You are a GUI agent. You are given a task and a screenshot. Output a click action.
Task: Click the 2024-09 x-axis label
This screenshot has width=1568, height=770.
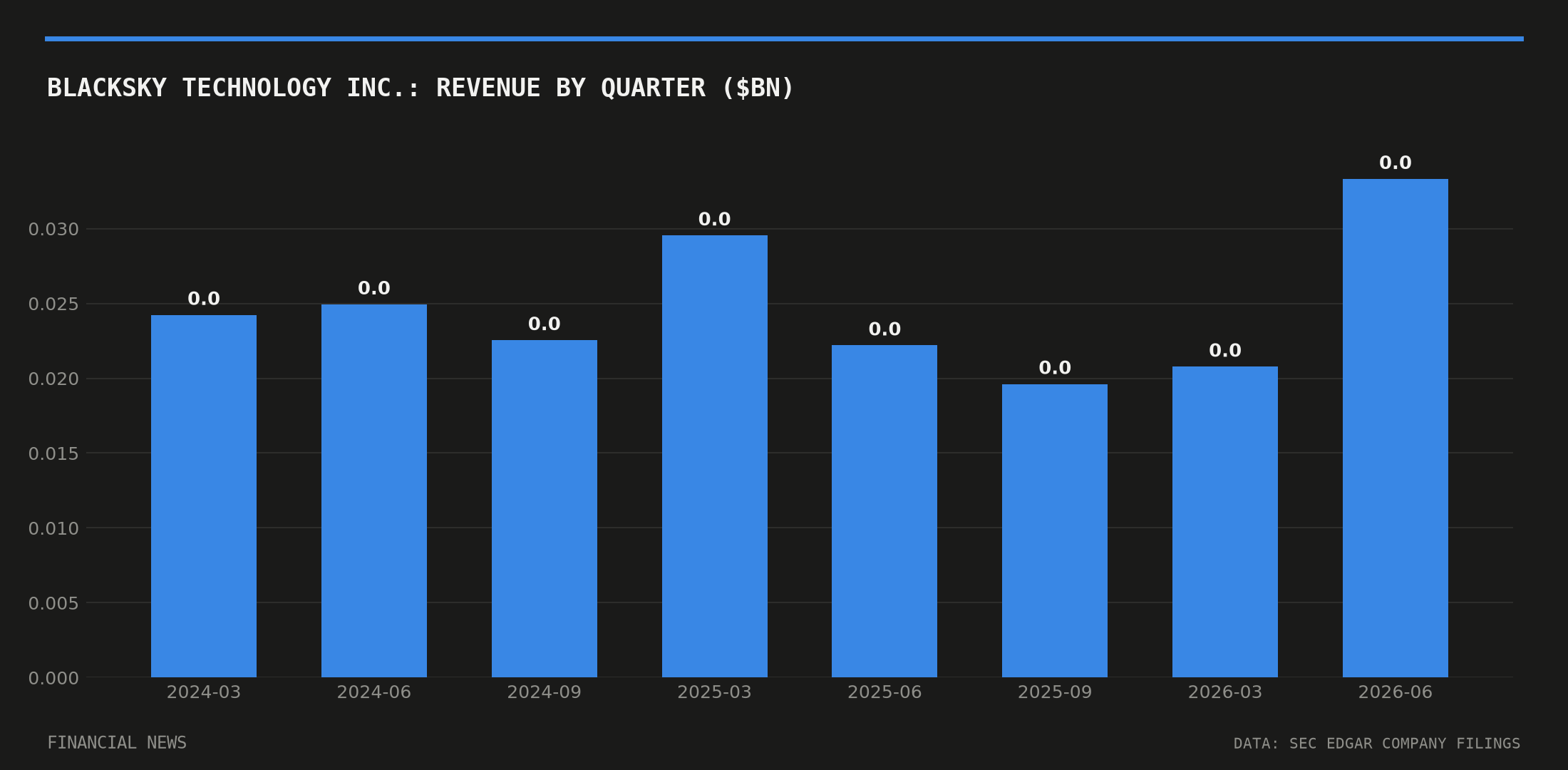[545, 692]
